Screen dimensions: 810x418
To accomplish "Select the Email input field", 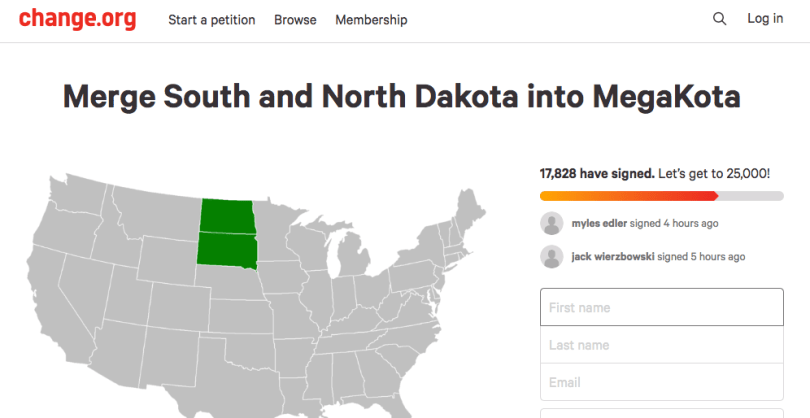I will [661, 382].
